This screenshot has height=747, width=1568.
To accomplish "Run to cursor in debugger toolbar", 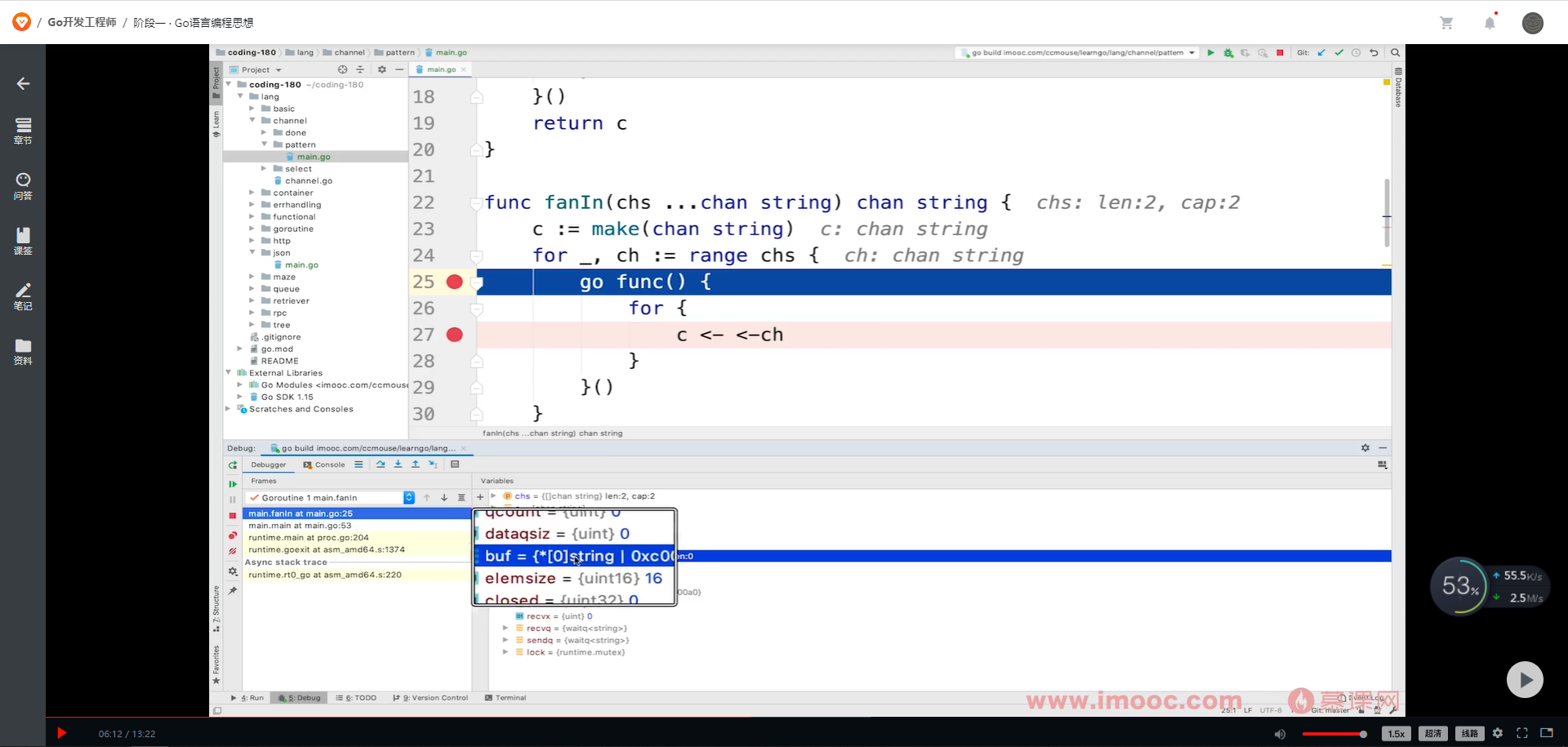I will [433, 465].
